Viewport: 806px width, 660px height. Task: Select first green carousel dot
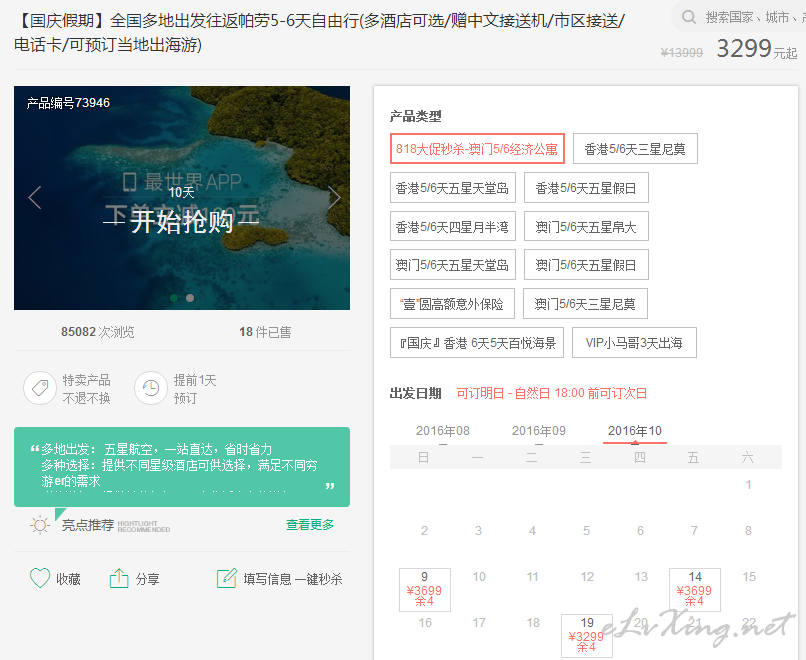174,298
